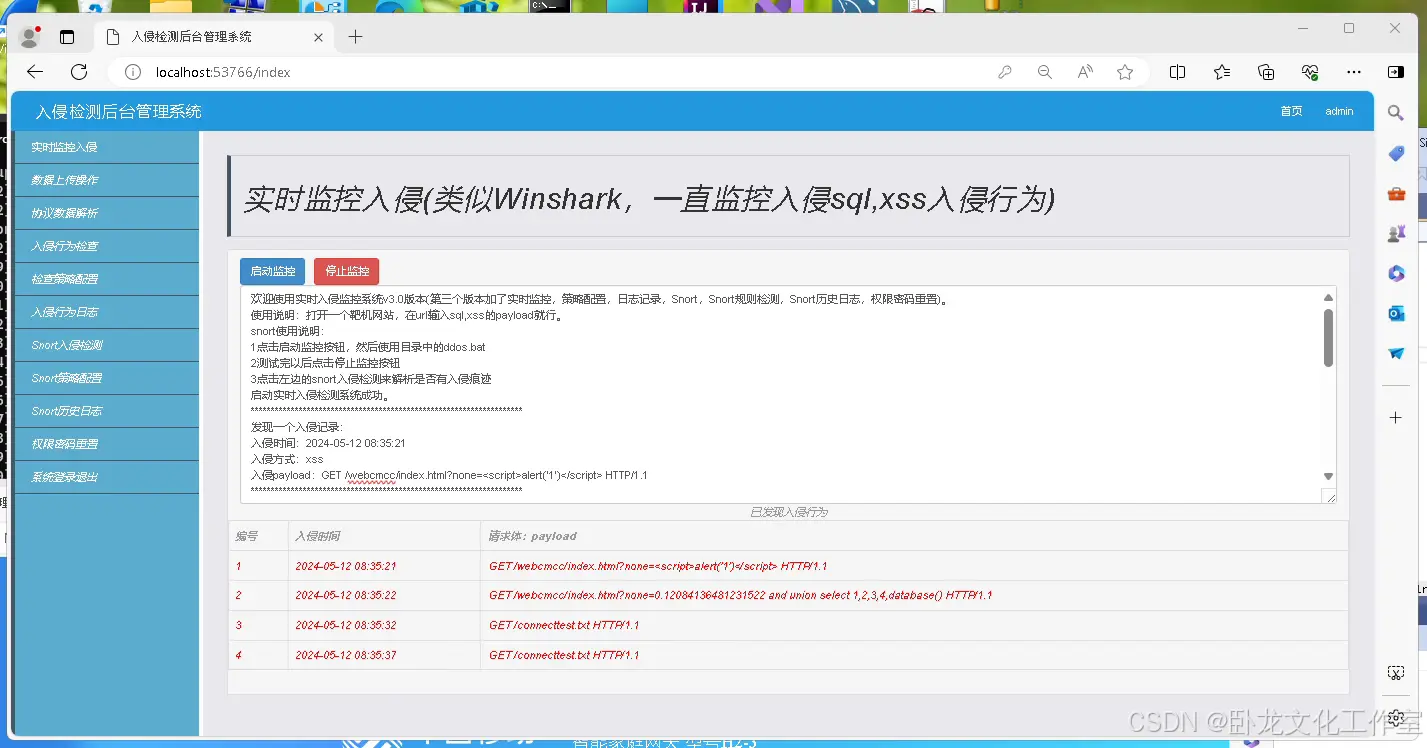Activate the Read aloud icon
The image size is (1427, 748).
click(x=1085, y=72)
